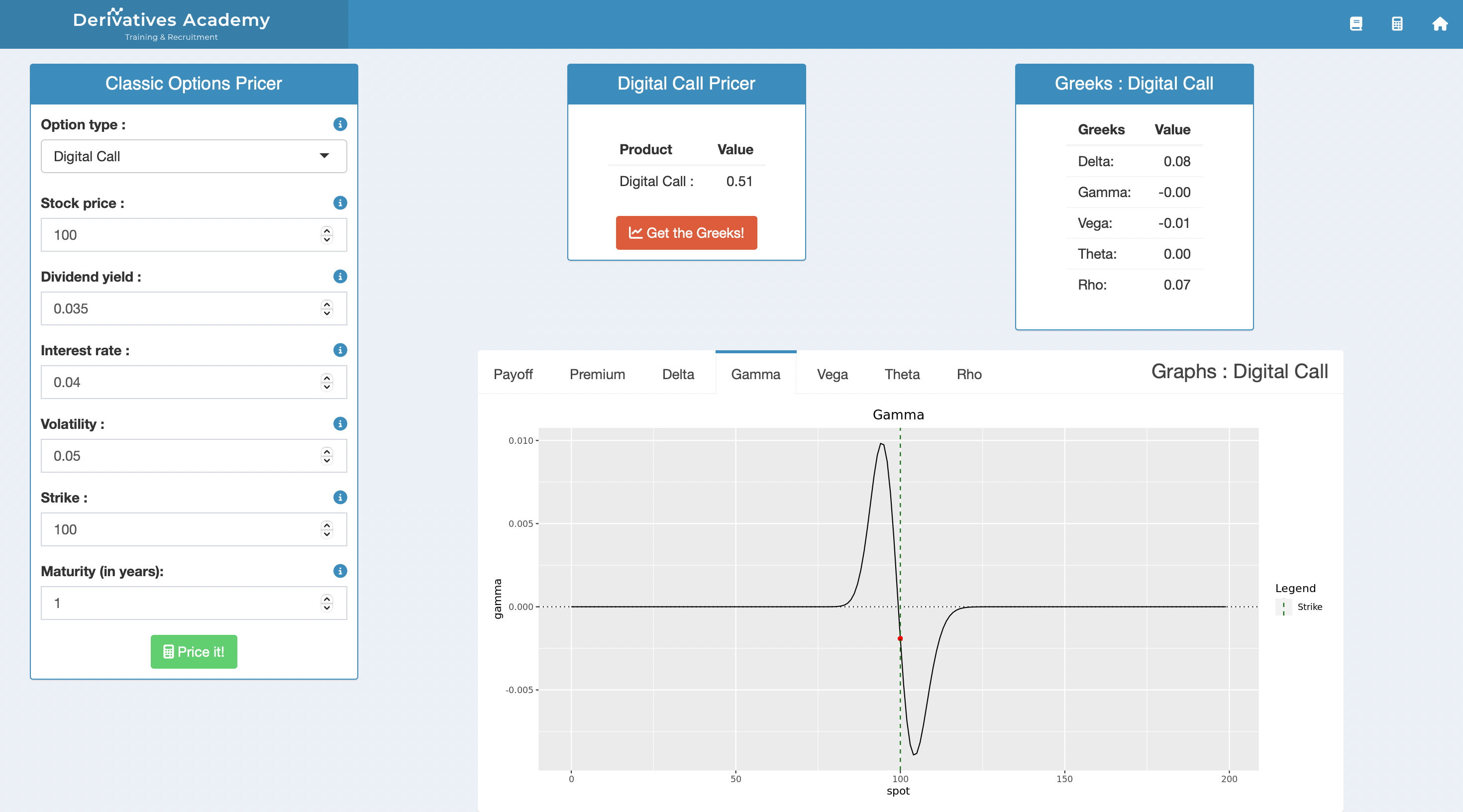Open the calculator icon in header
The image size is (1463, 812).
[1397, 24]
